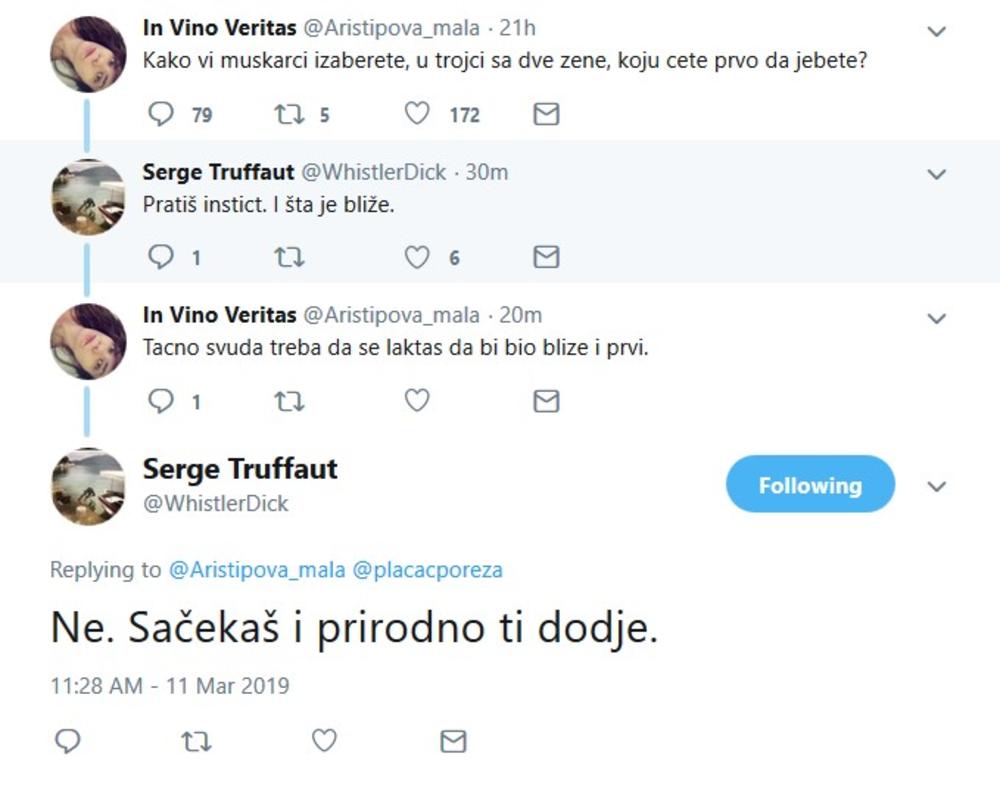Toggle the Following button for Serge Truffaut
This screenshot has height=785, width=1000.
809,485
